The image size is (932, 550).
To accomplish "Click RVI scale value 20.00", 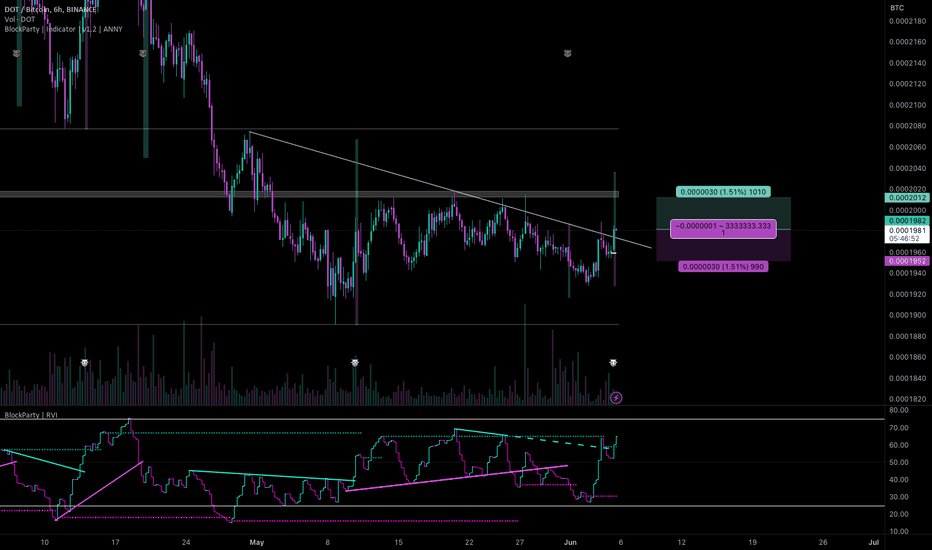I will (899, 514).
